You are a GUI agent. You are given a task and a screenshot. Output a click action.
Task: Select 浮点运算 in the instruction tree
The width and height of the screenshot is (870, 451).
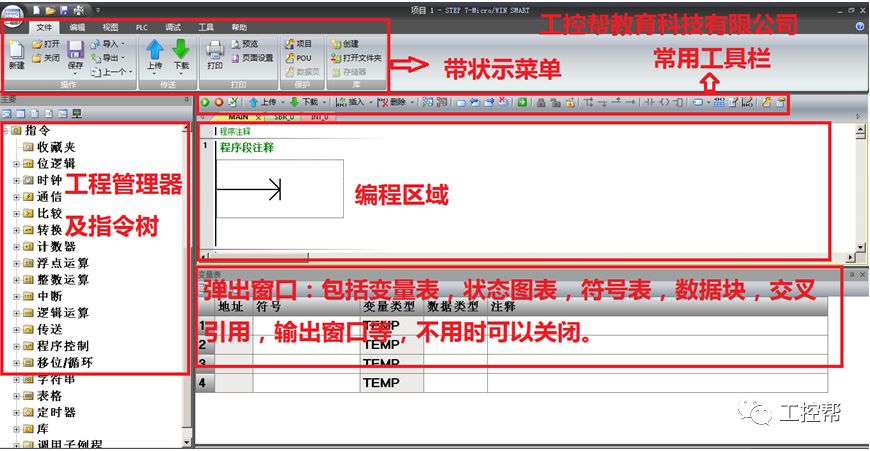[x=63, y=263]
